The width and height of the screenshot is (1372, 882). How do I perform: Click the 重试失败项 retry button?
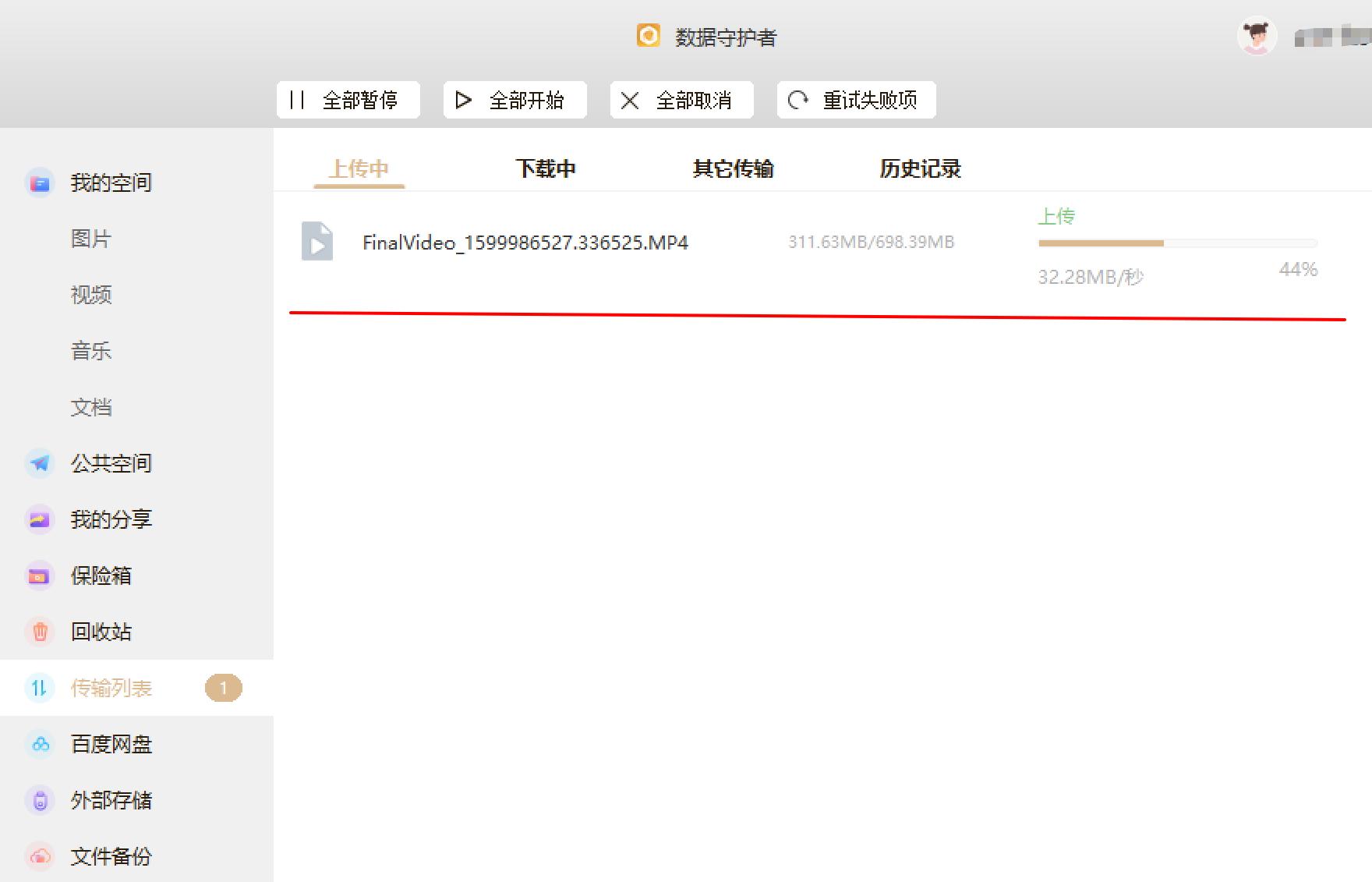click(x=855, y=100)
